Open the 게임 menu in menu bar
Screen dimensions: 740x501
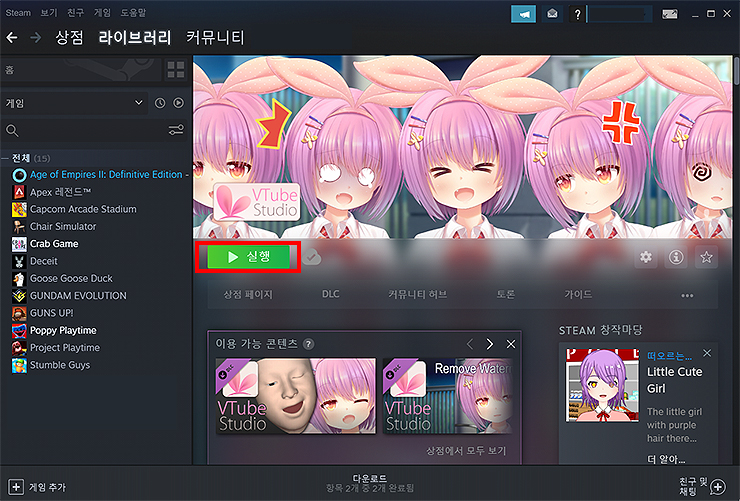(x=102, y=13)
